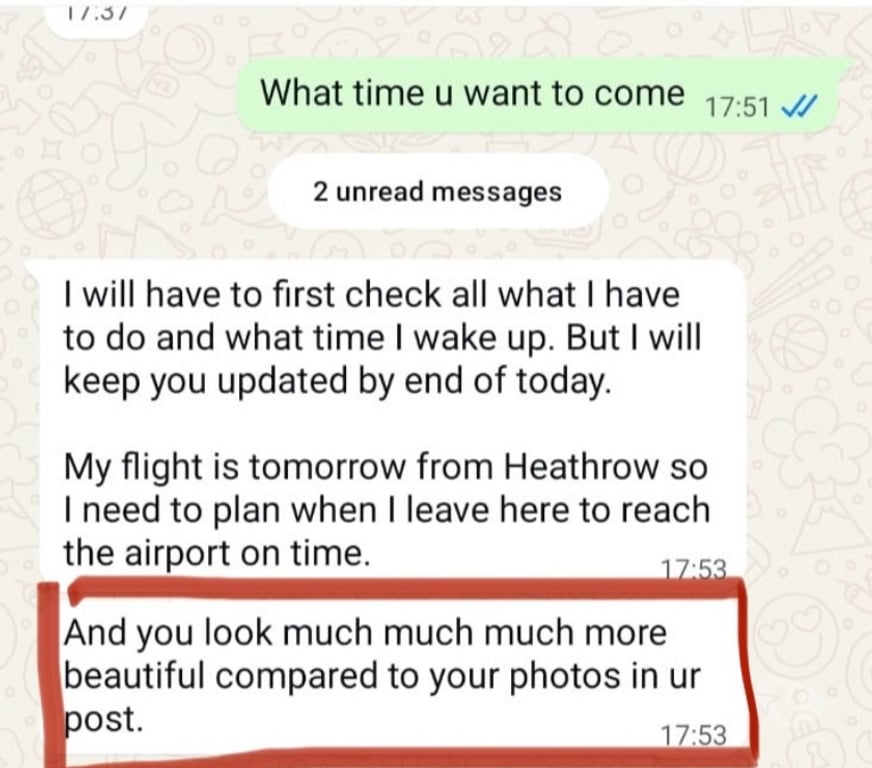Select the "And you look much much much more" line
Screen dimensions: 872x768
pyautogui.click(x=365, y=633)
